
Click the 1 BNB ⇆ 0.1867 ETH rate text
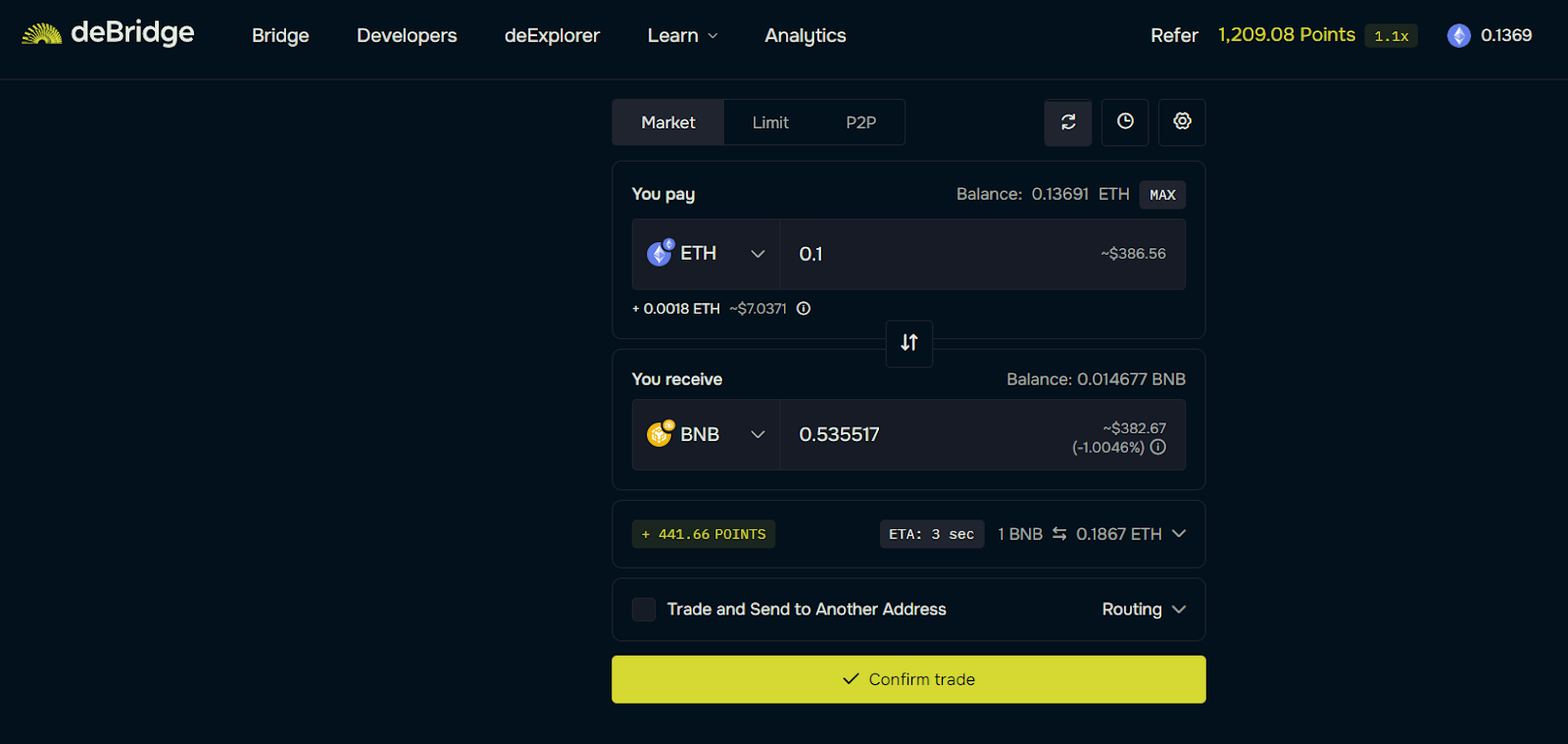pyautogui.click(x=1080, y=534)
